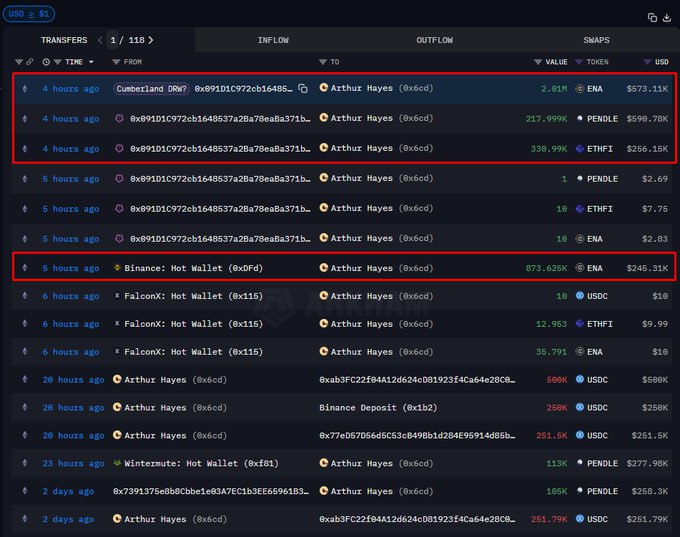Switch to the INFLOW tab

pos(273,40)
